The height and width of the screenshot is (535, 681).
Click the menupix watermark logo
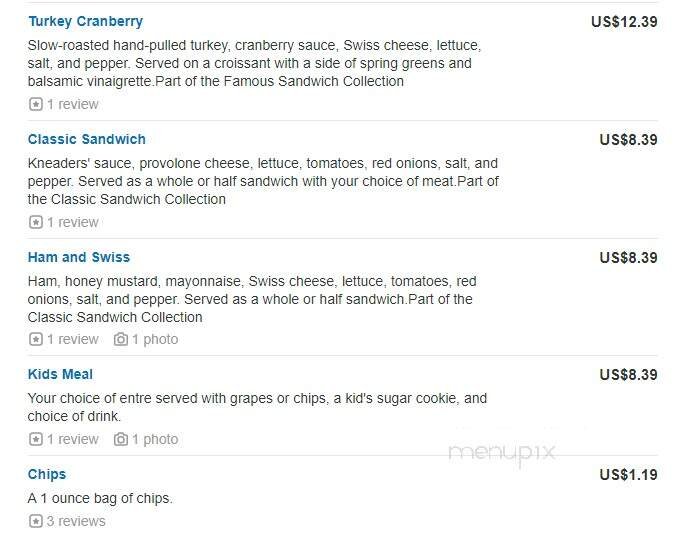click(501, 453)
